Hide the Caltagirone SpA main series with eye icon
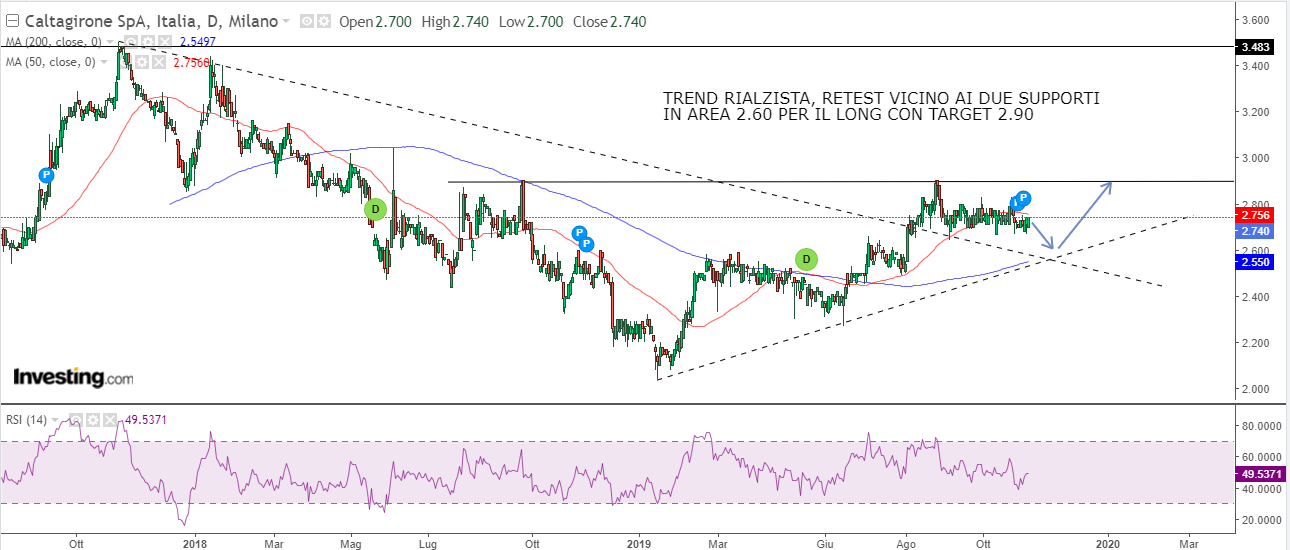 click(x=307, y=21)
